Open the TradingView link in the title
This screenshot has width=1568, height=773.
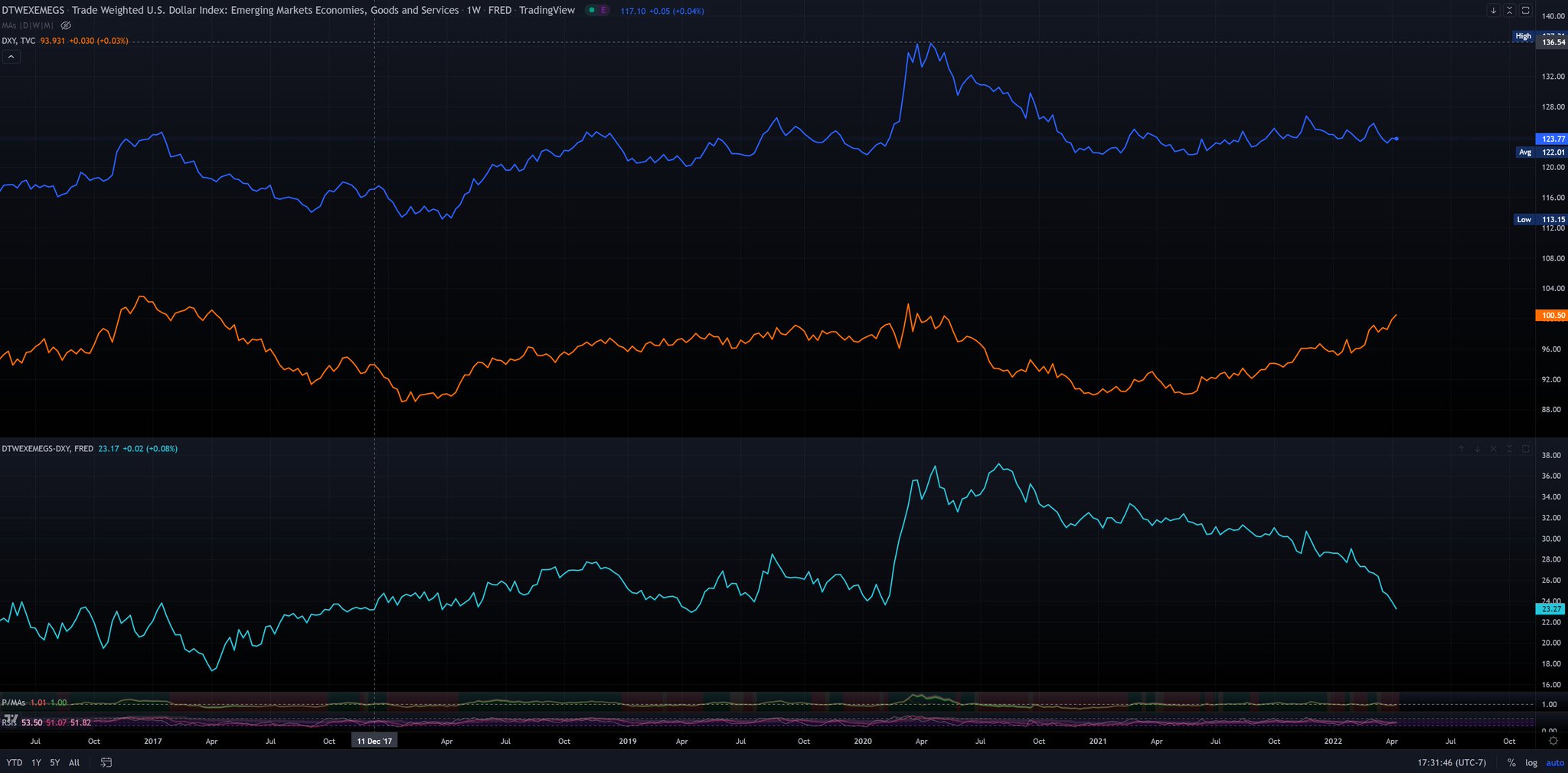coord(547,10)
